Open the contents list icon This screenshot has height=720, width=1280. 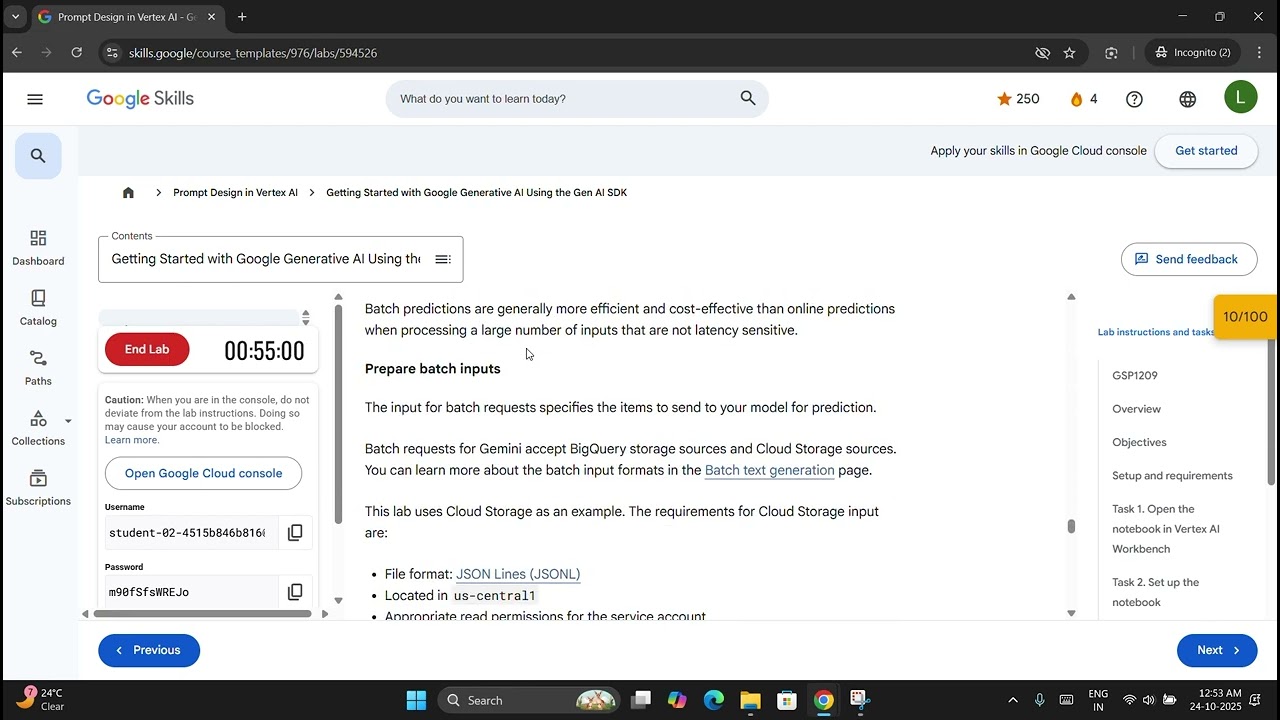click(x=443, y=260)
